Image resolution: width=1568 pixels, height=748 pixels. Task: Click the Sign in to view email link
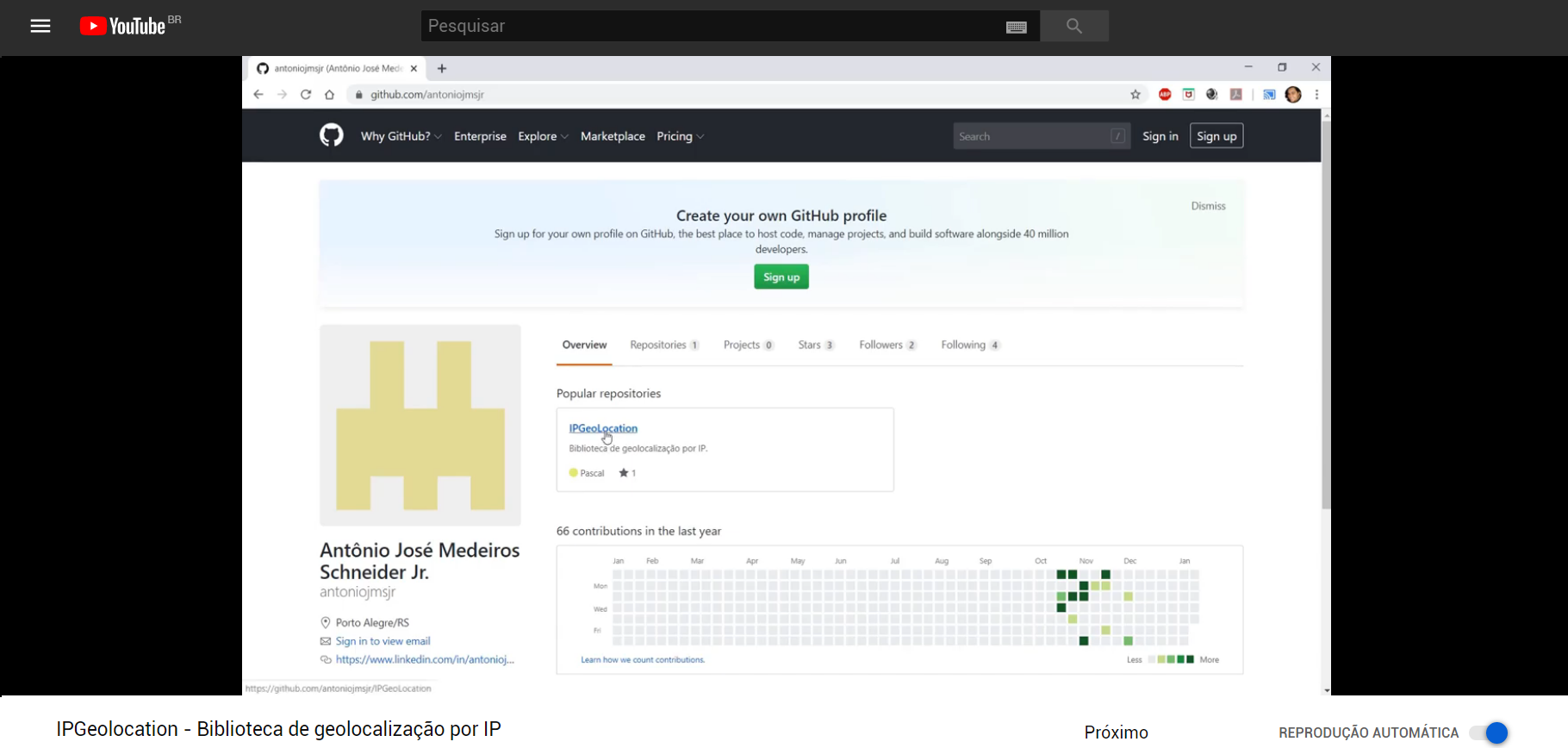383,641
